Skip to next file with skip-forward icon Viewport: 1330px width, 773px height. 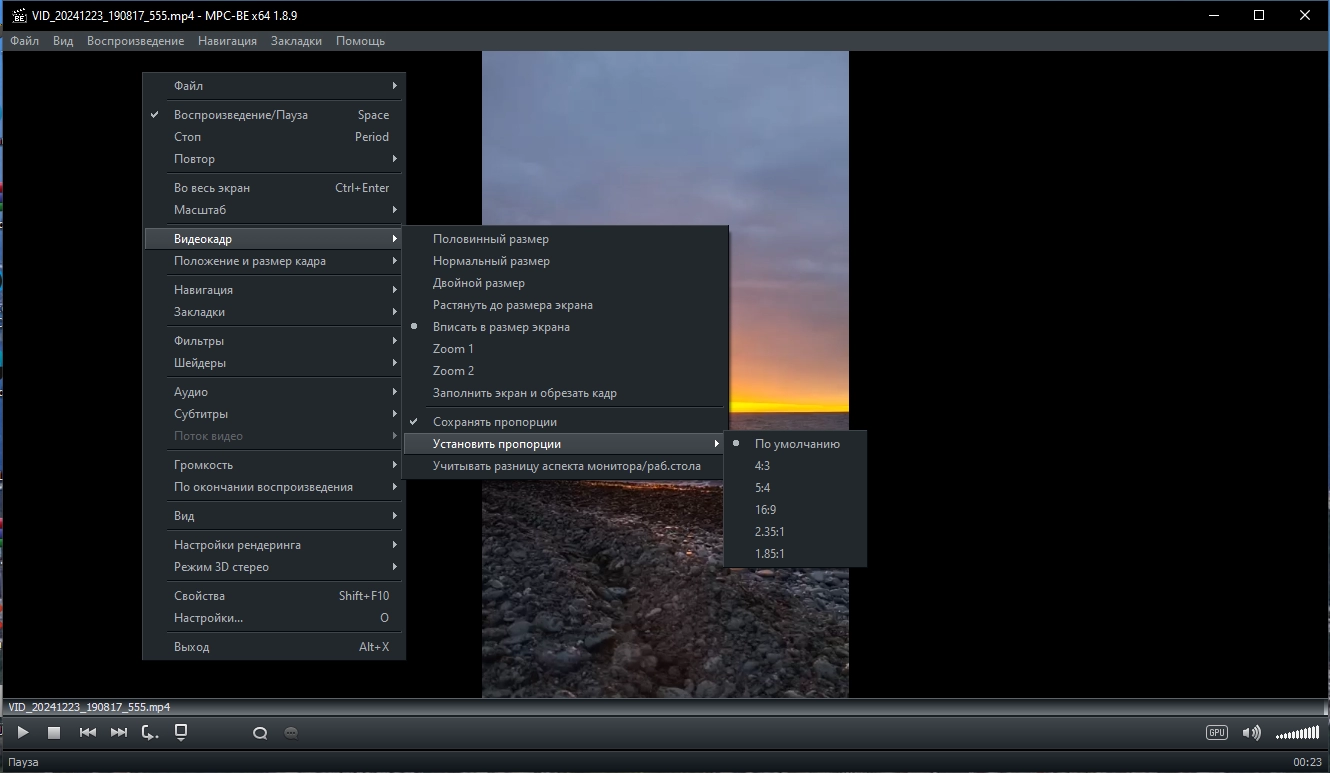point(119,733)
